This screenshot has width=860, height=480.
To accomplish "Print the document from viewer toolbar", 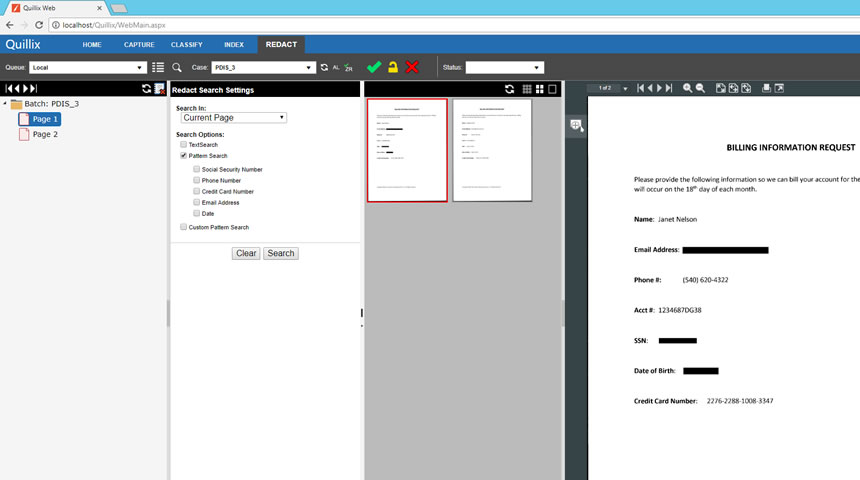I will pyautogui.click(x=766, y=88).
